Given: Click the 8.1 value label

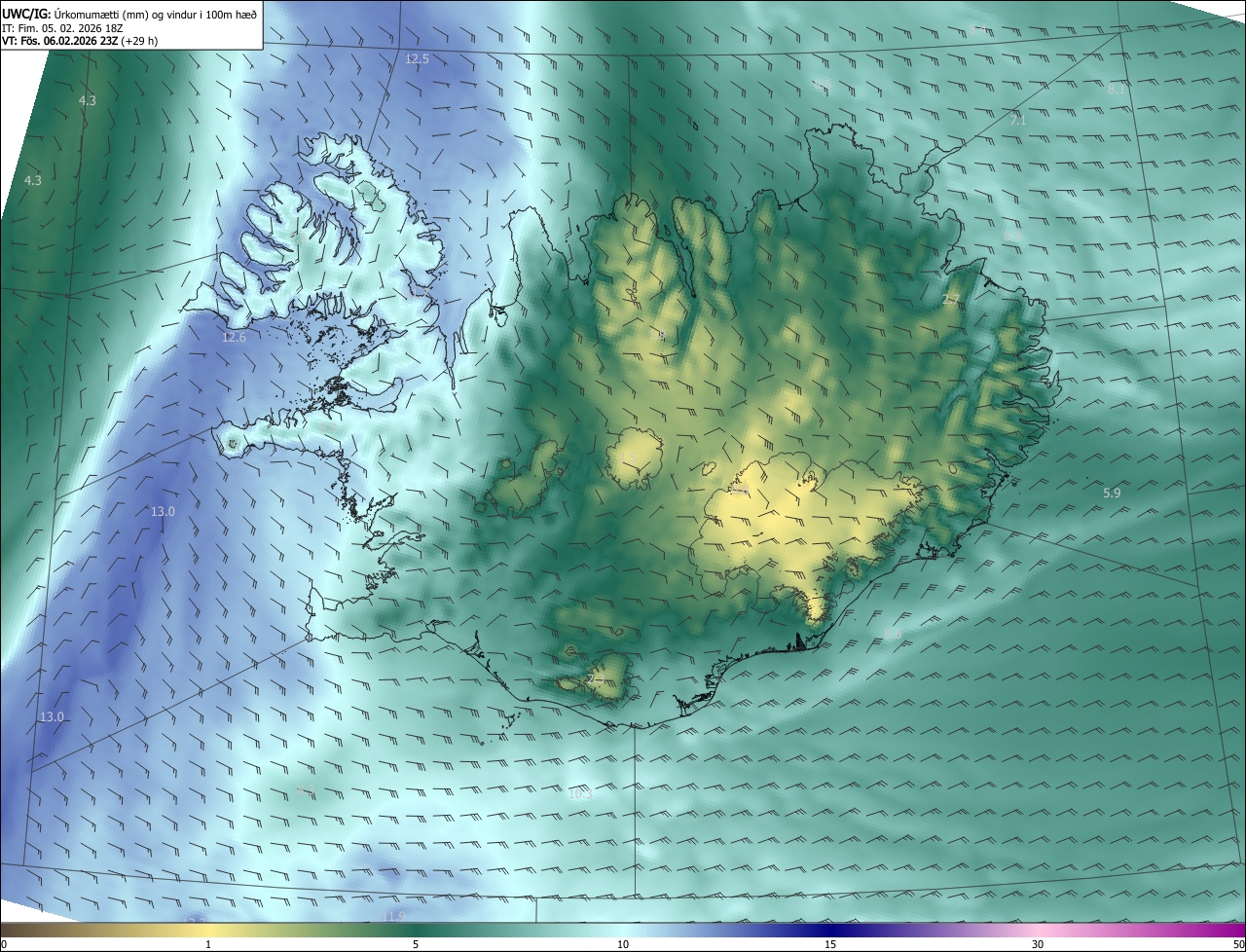Looking at the screenshot, I should point(1117,89).
